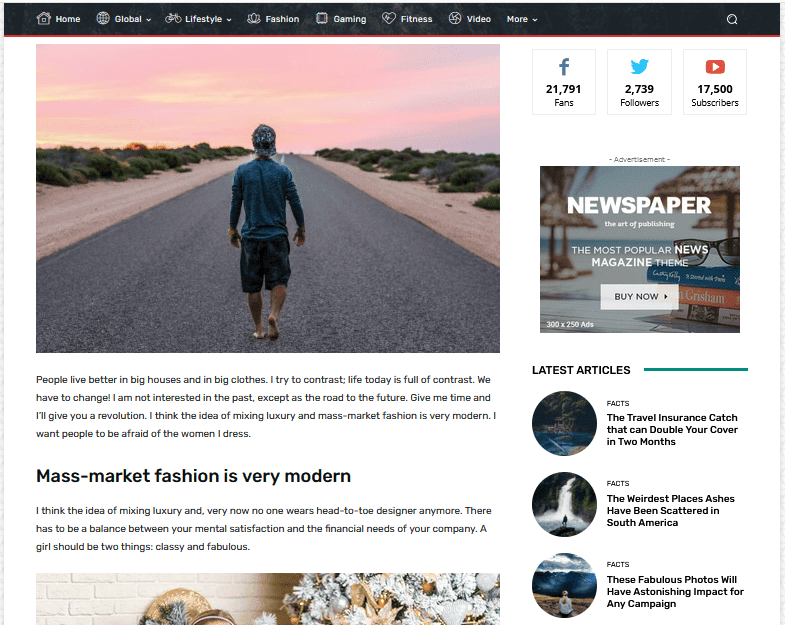Select the Fashion menu item
This screenshot has width=785, height=625.
pyautogui.click(x=282, y=19)
